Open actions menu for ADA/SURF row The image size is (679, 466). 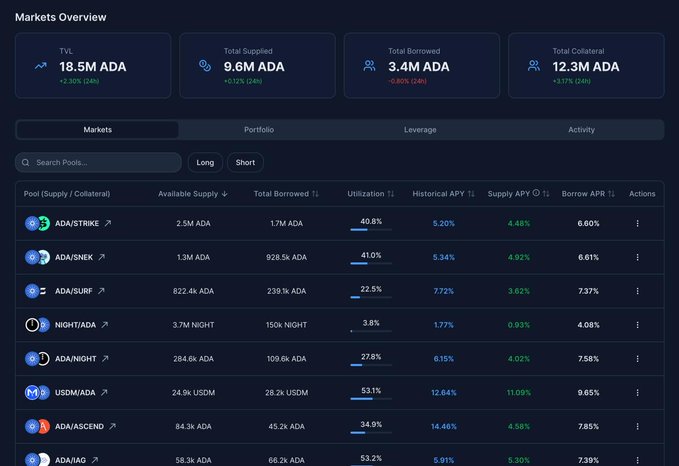click(x=637, y=291)
